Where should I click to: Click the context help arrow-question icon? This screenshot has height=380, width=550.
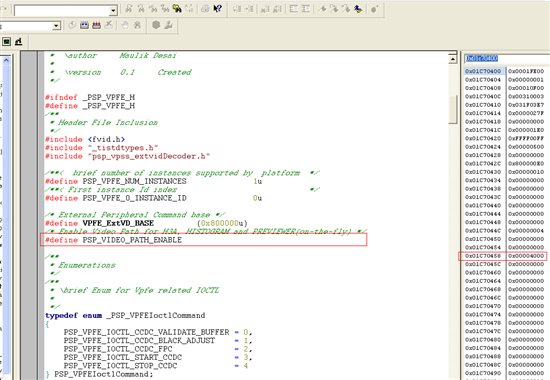click(x=217, y=9)
